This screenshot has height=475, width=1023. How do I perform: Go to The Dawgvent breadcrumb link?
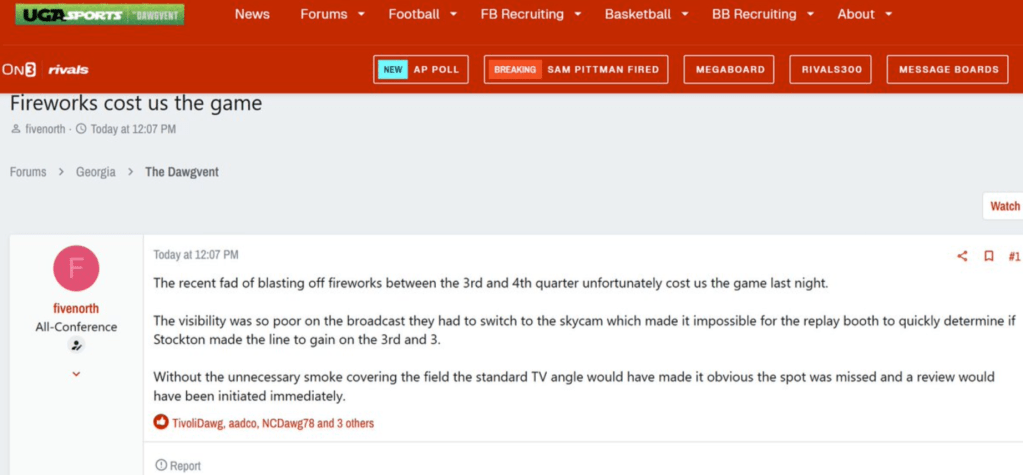tap(182, 172)
